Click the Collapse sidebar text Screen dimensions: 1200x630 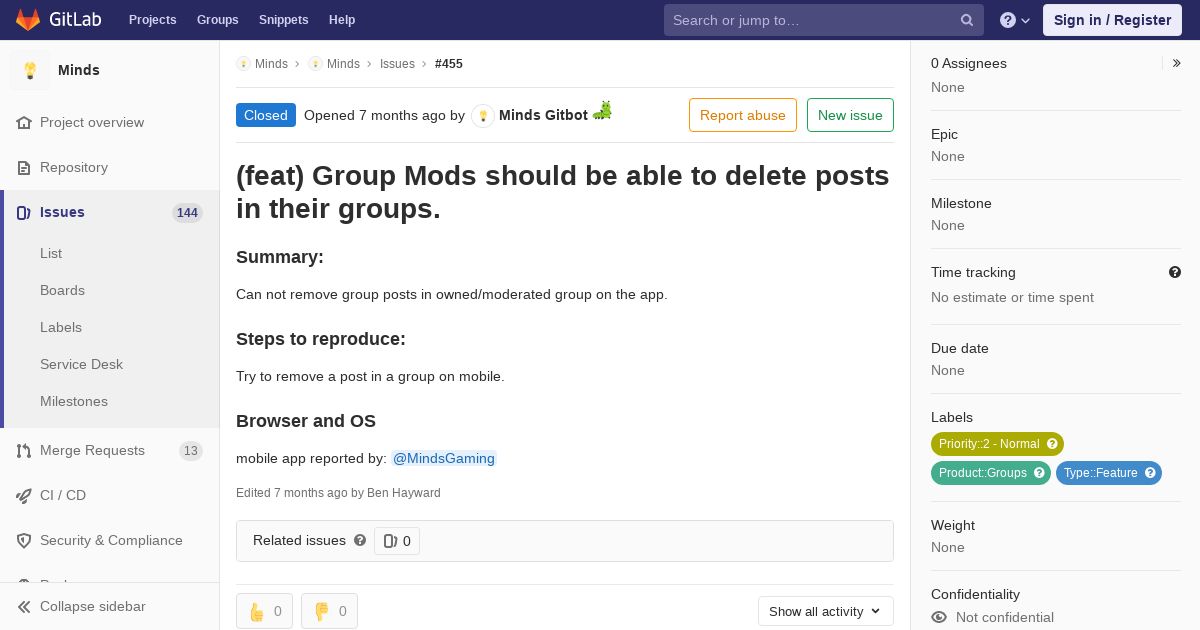tap(93, 607)
